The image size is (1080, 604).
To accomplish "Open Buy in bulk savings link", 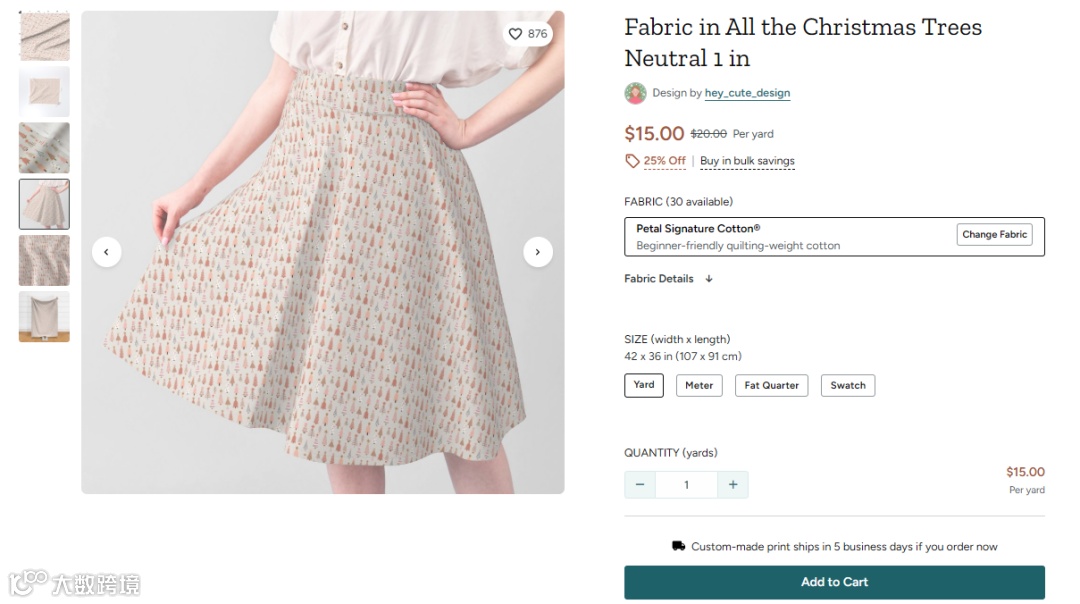I will click(747, 161).
